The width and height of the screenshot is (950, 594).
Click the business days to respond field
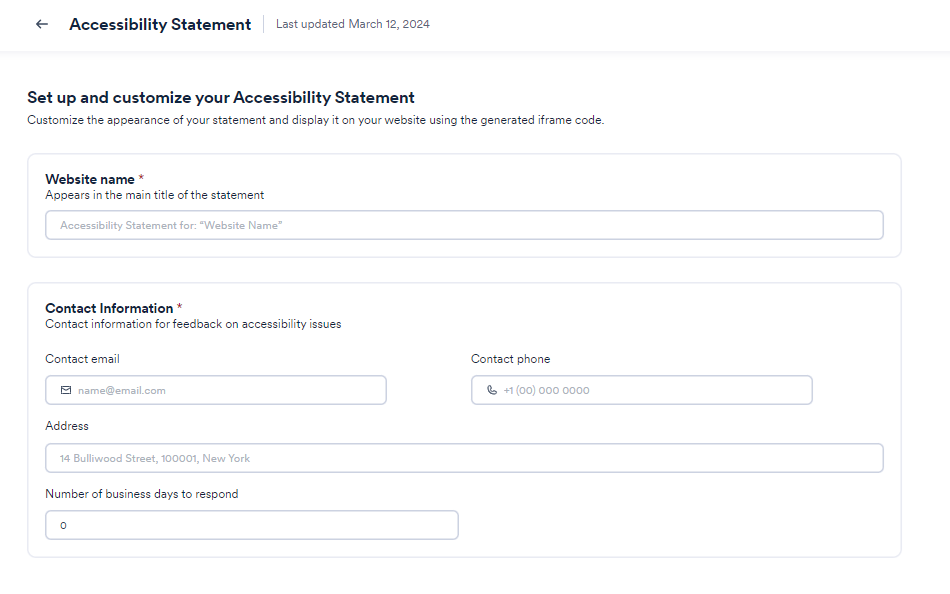(250, 524)
